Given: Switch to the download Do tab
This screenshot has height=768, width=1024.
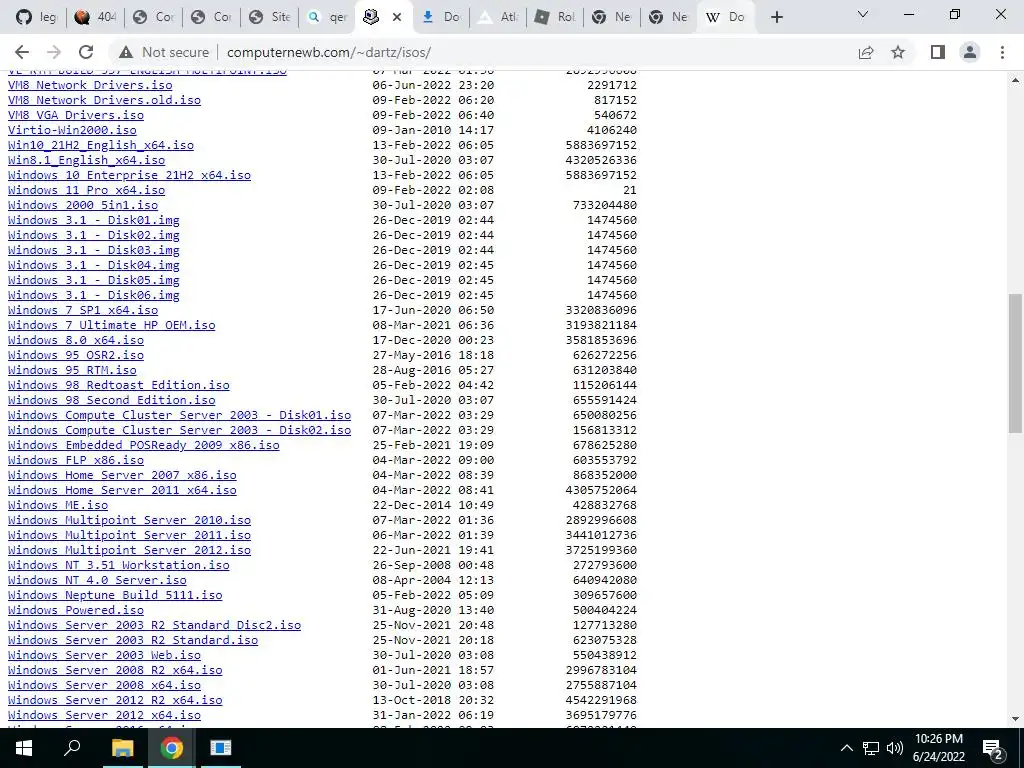Looking at the screenshot, I should tap(441, 17).
